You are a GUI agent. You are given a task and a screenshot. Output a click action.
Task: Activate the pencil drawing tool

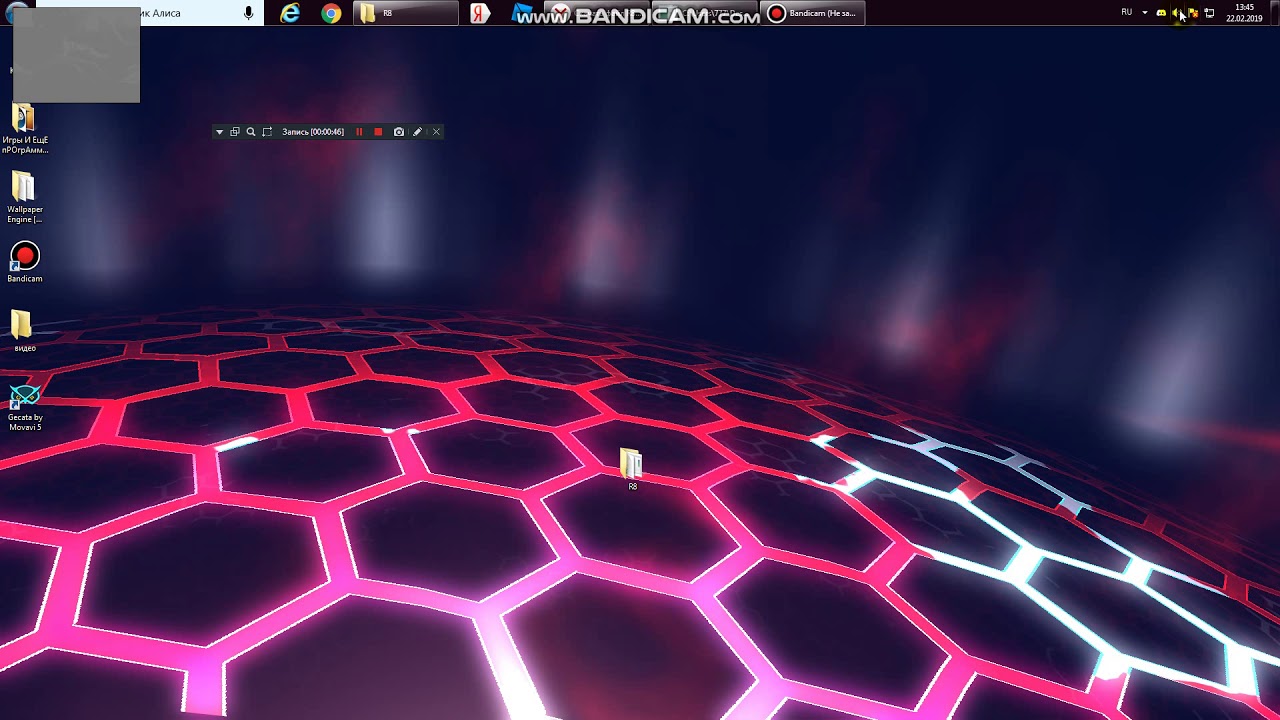pyautogui.click(x=417, y=132)
